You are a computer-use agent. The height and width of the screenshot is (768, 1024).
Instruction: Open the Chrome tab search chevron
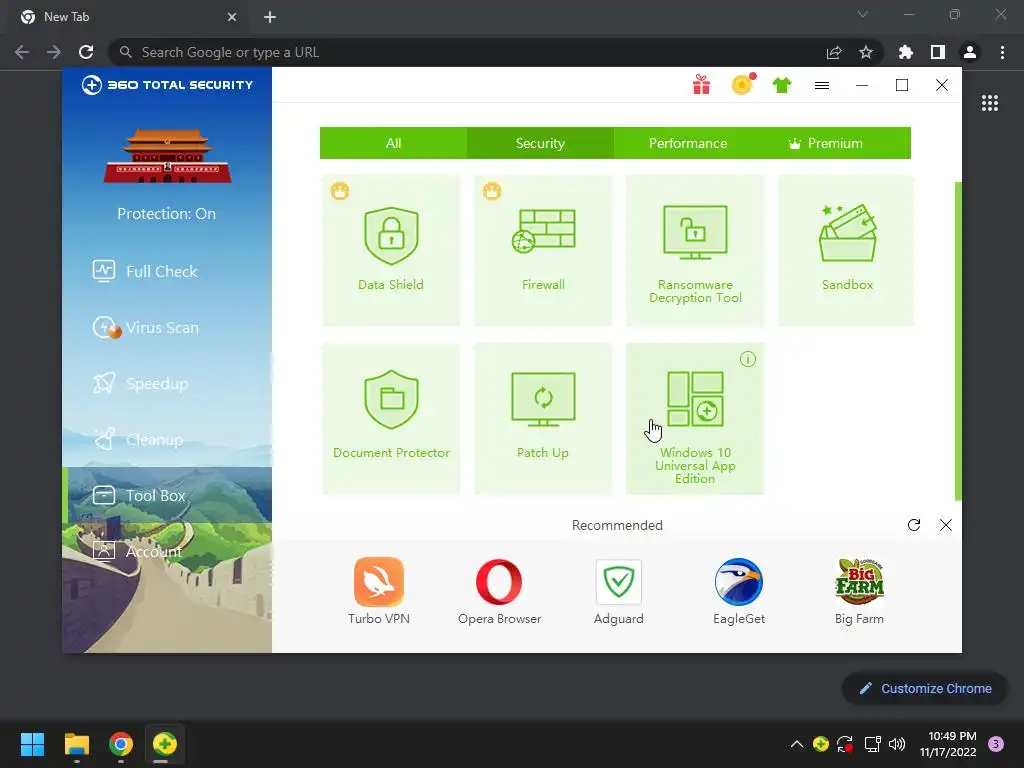(x=863, y=14)
